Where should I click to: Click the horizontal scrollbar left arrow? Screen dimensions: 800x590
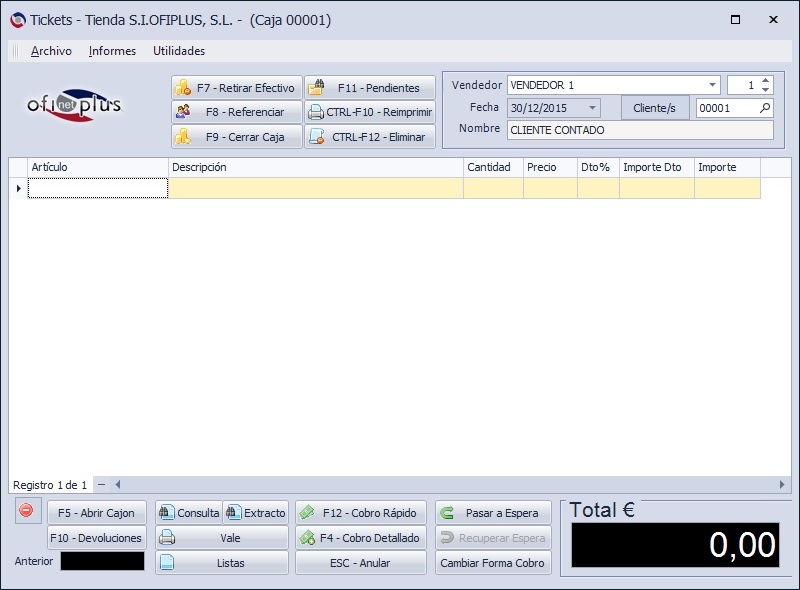[118, 484]
